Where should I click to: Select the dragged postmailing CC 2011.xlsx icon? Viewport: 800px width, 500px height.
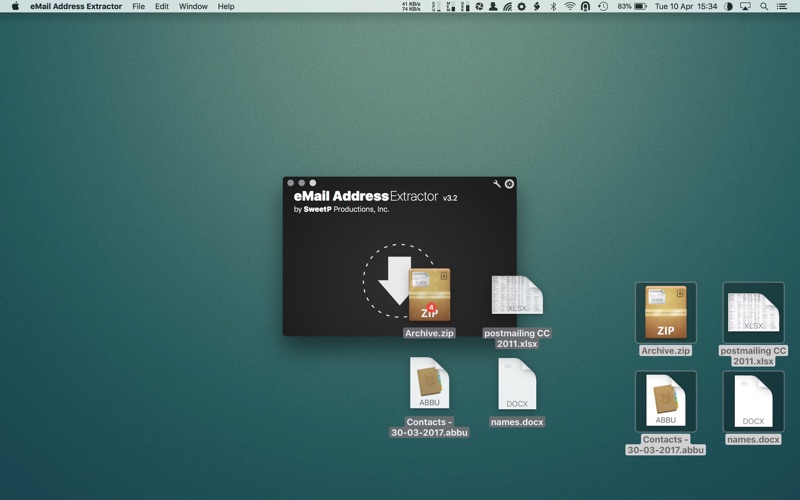[x=517, y=297]
